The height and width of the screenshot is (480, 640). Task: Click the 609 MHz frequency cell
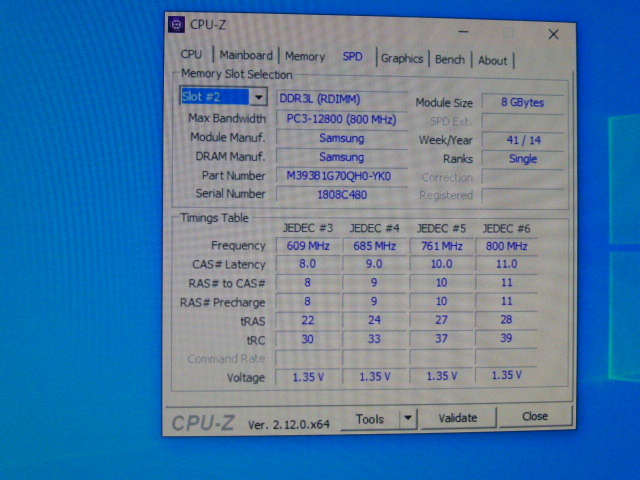click(308, 246)
